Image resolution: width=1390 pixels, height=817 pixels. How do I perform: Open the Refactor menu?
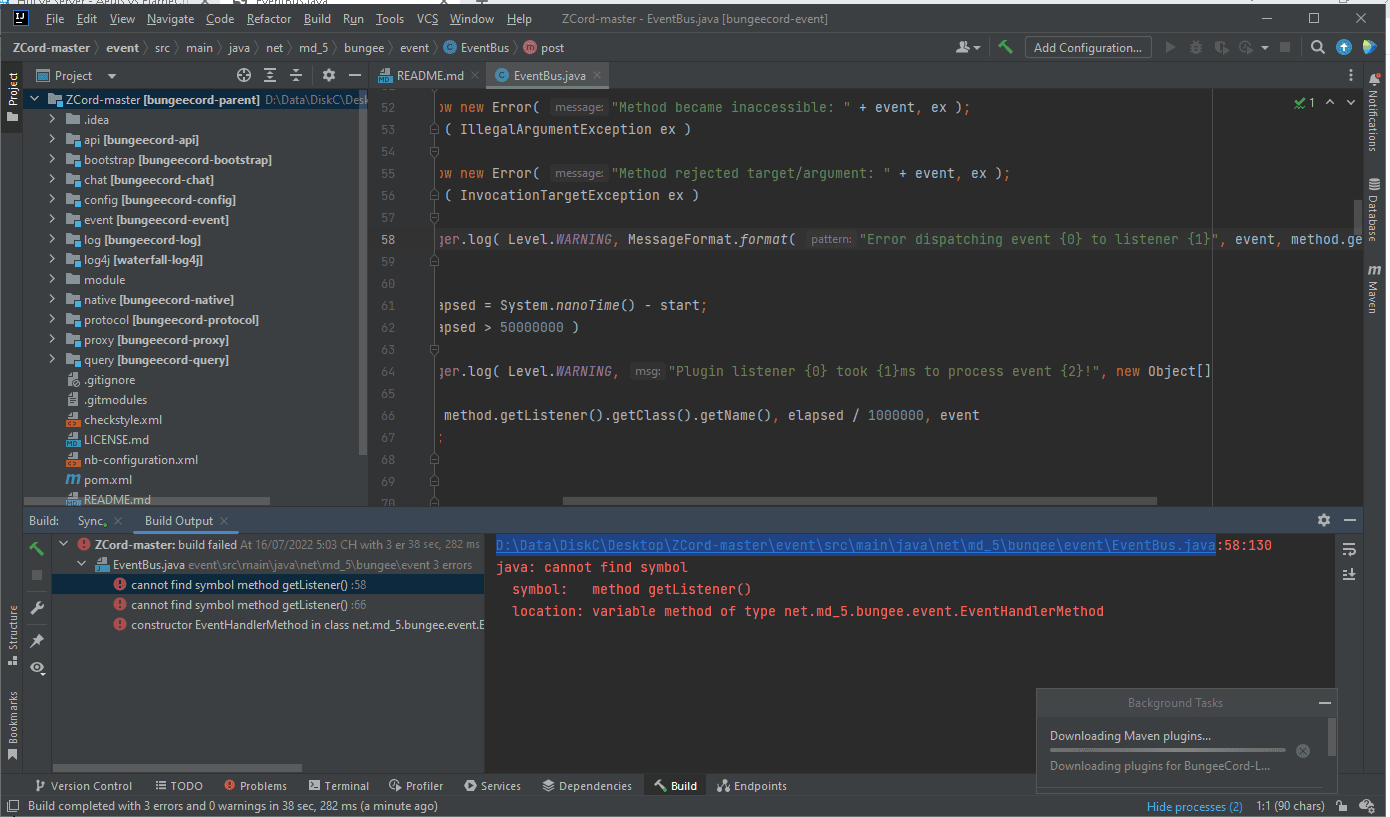[269, 19]
